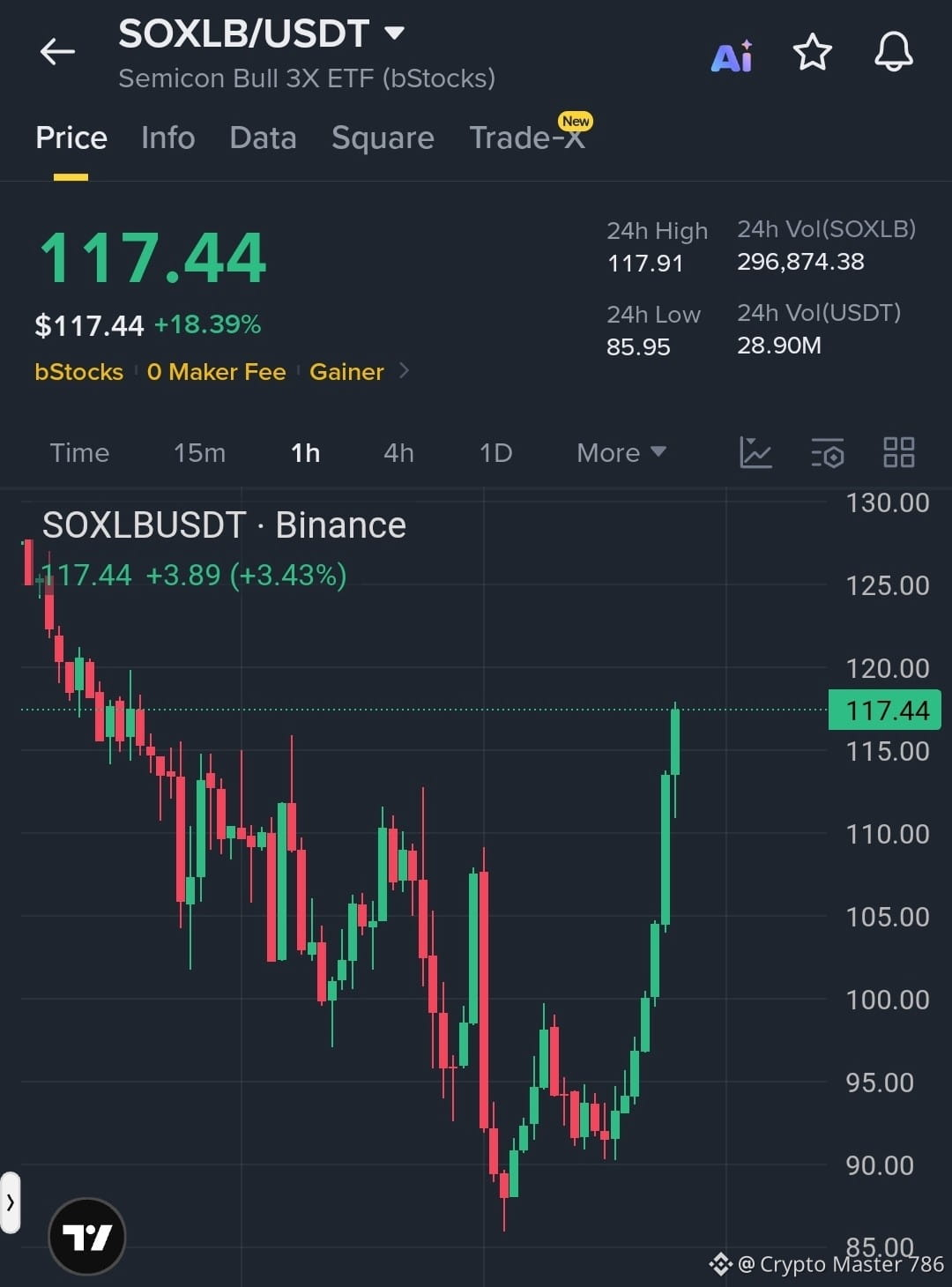Select the 1h timeframe
This screenshot has width=952, height=1287.
pos(305,452)
